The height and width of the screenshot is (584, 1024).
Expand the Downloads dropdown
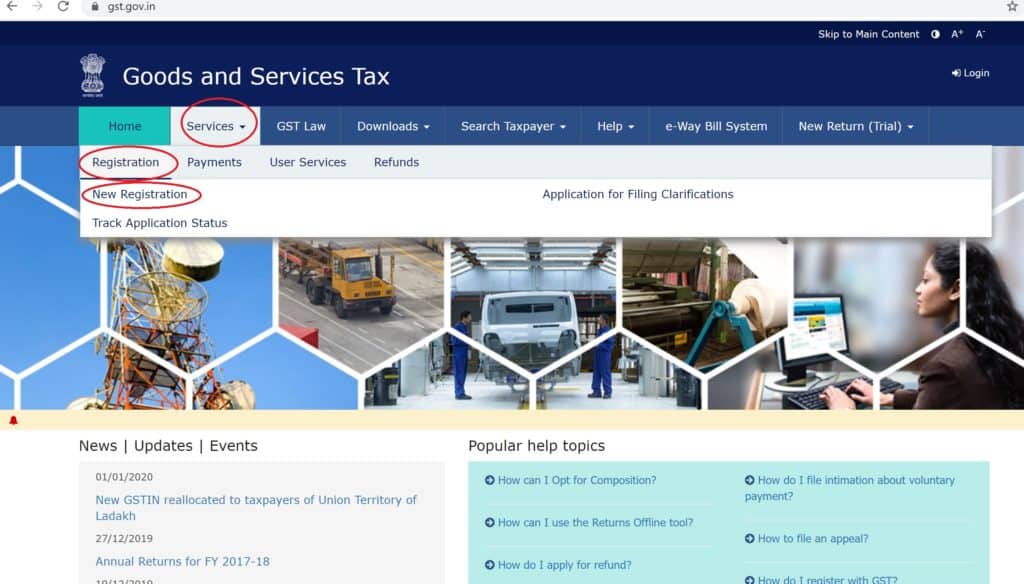coord(393,126)
